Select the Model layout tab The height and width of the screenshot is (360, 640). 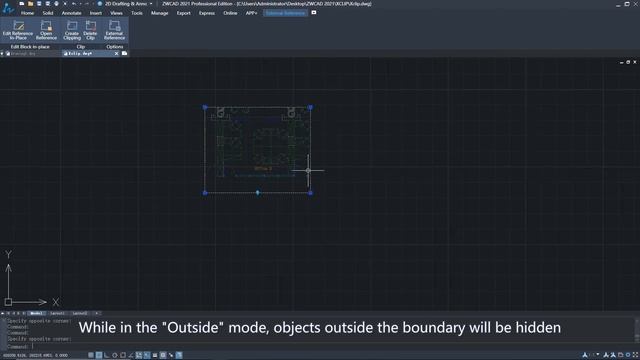(36, 313)
